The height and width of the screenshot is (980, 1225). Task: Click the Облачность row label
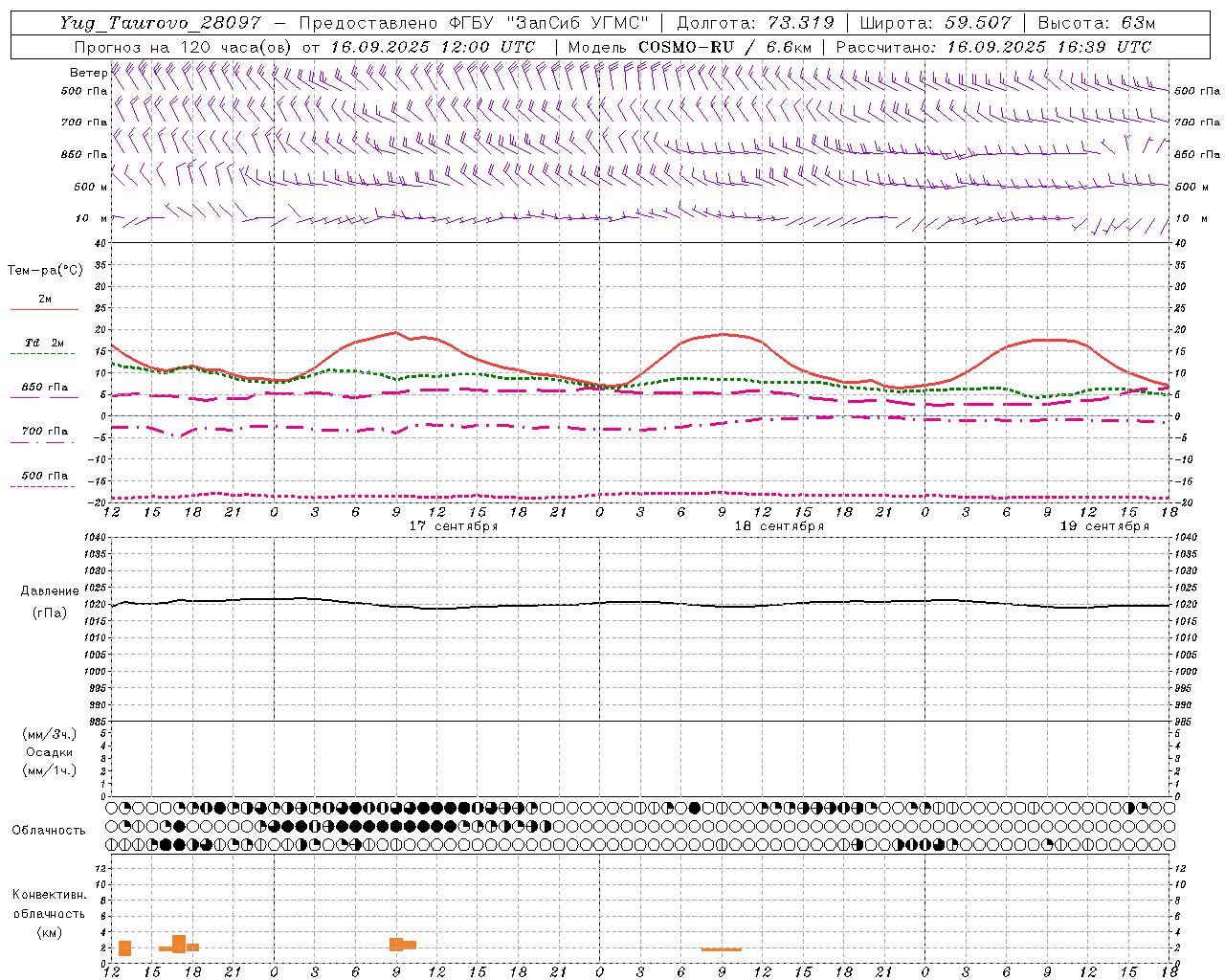(49, 830)
